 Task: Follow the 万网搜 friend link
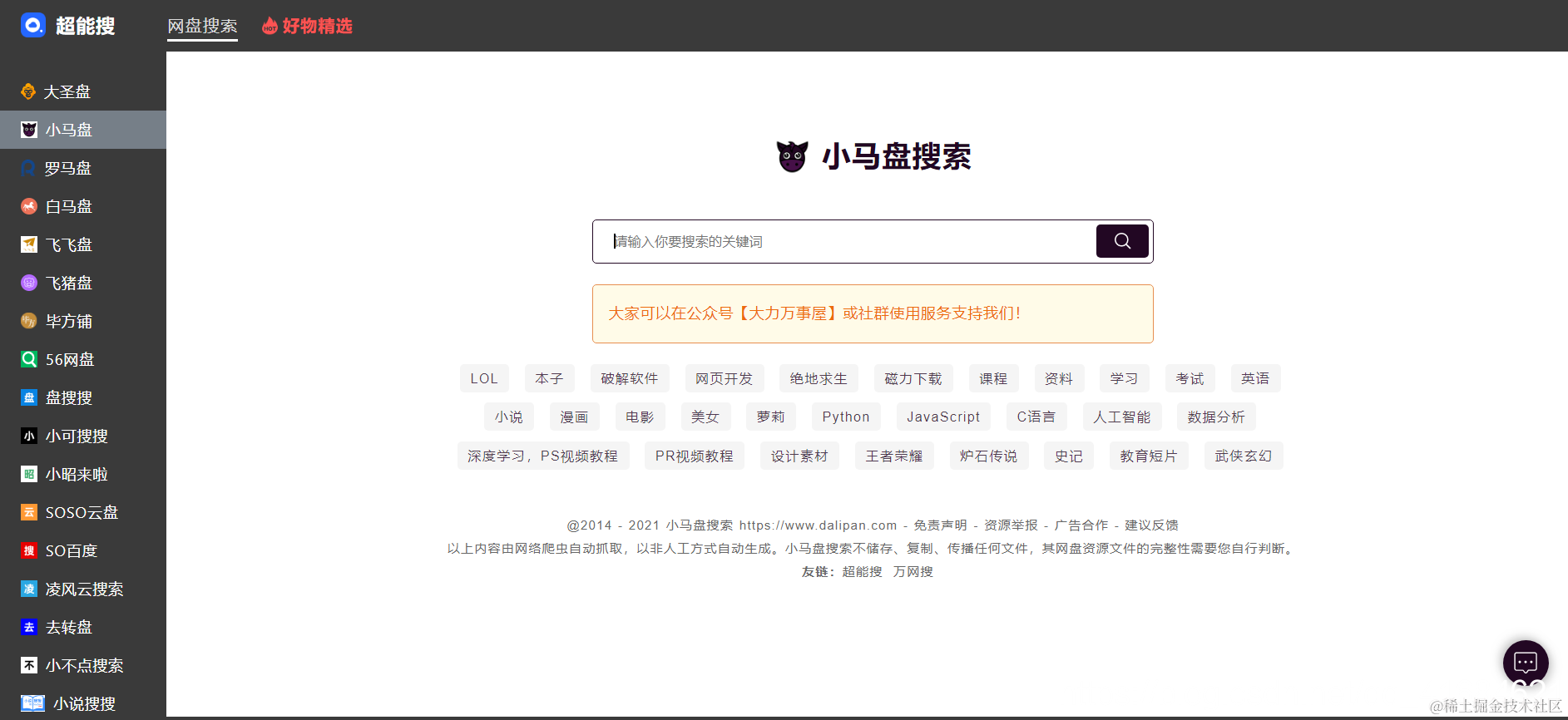[x=913, y=571]
